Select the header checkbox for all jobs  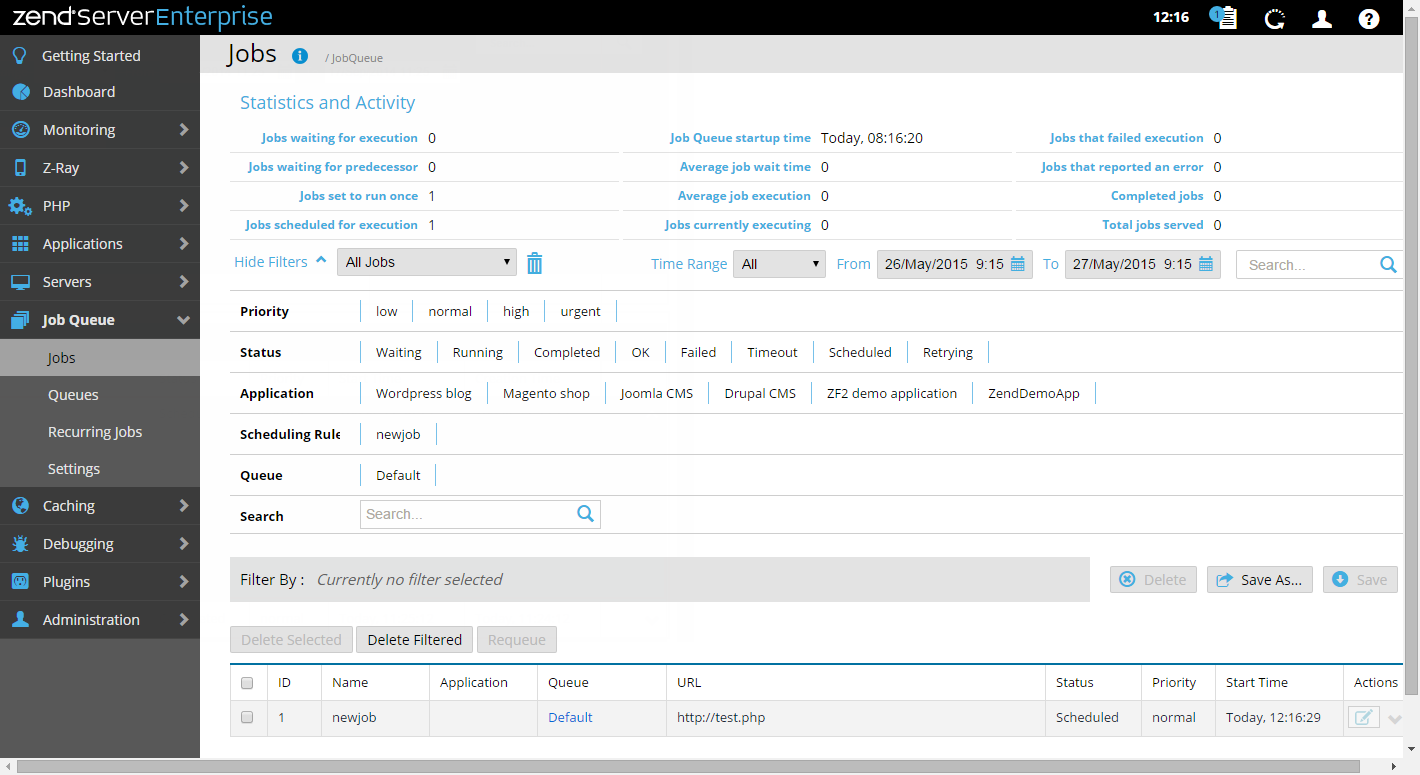point(247,683)
